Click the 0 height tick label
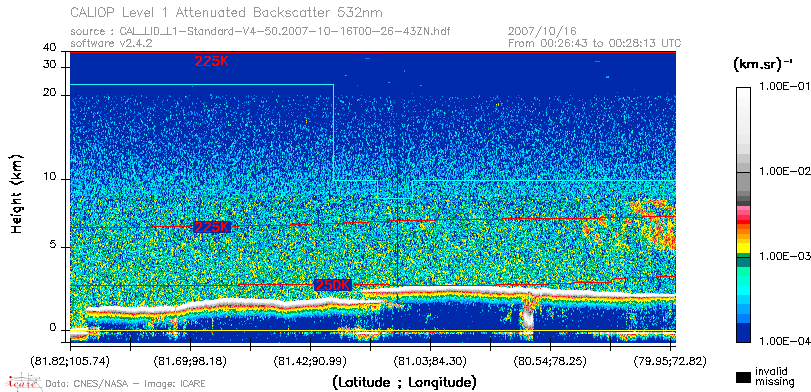The height and width of the screenshot is (392, 811). click(52, 328)
